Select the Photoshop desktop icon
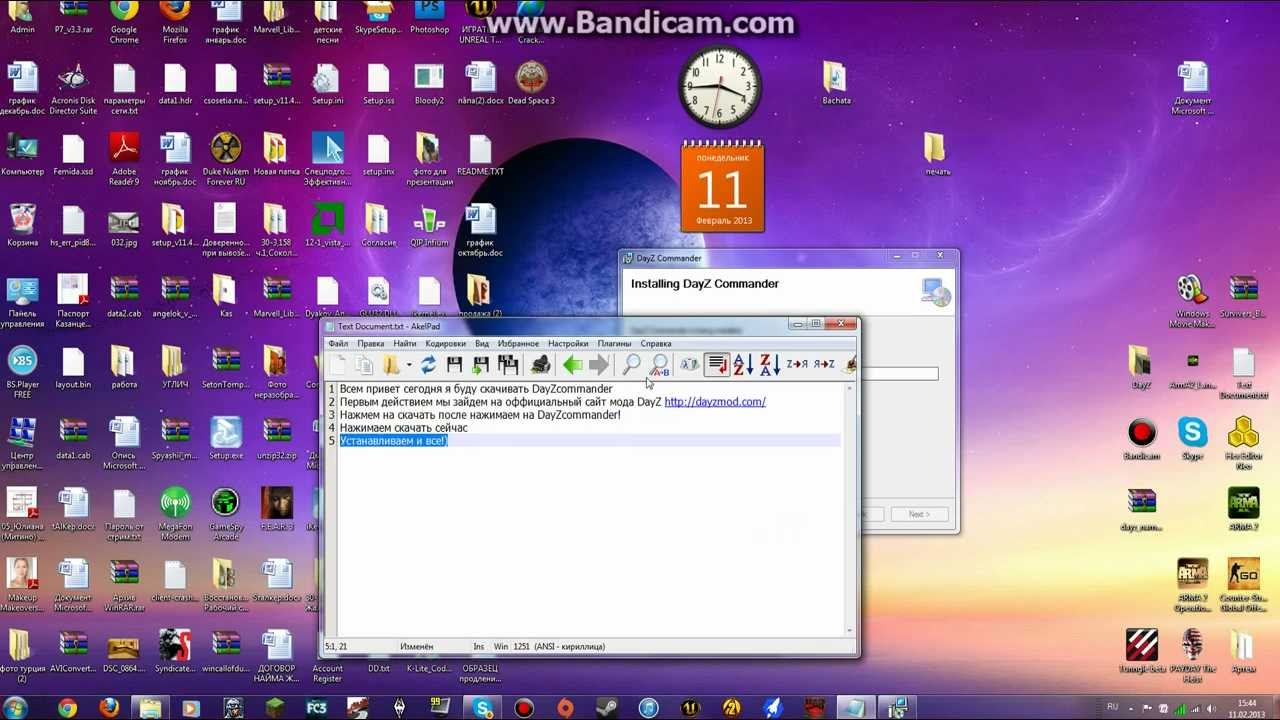This screenshot has width=1280, height=720. pos(430,18)
